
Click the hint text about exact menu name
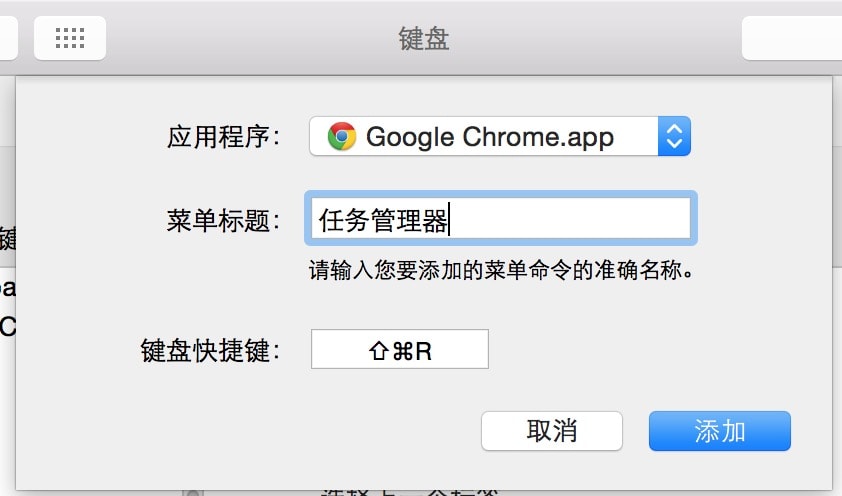tap(500, 270)
